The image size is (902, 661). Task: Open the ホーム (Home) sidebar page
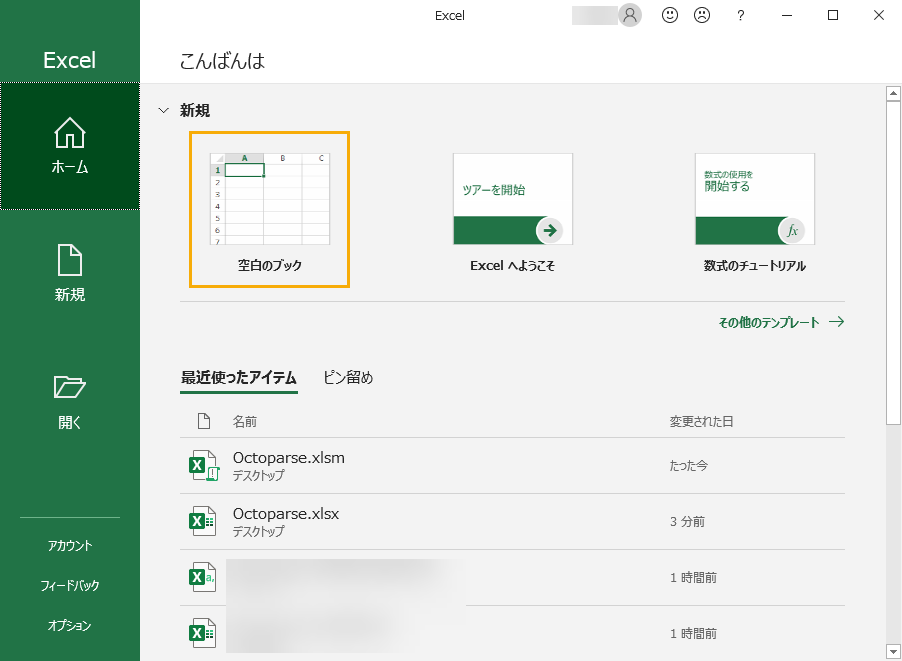(70, 146)
